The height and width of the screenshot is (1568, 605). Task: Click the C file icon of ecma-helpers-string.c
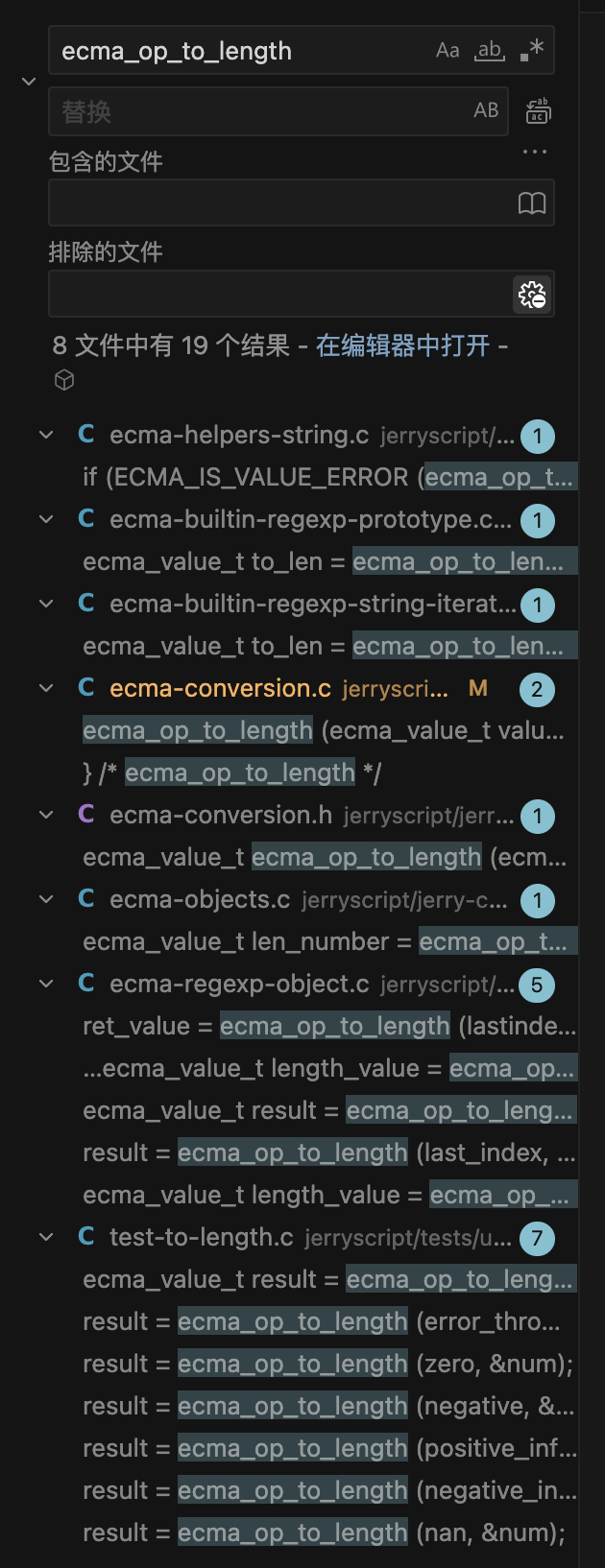click(x=85, y=434)
